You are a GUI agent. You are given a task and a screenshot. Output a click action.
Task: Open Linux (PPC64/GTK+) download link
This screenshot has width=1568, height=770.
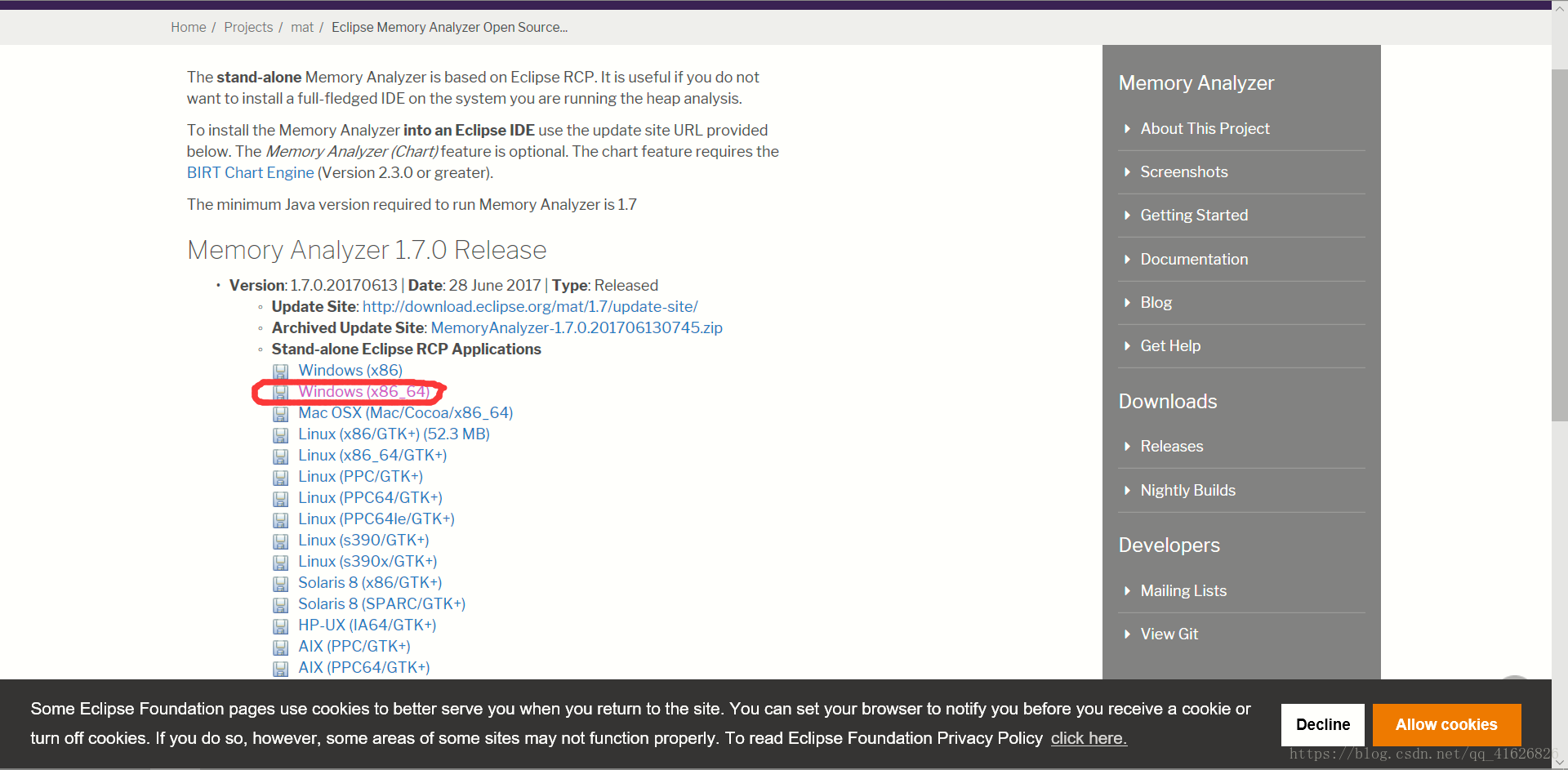[370, 498]
